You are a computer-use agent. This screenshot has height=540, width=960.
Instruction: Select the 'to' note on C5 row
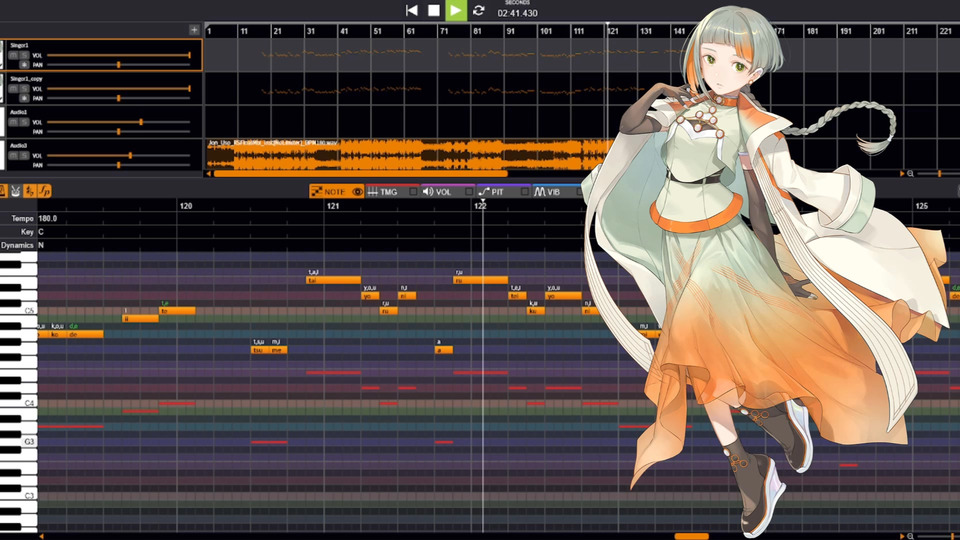[x=177, y=311]
